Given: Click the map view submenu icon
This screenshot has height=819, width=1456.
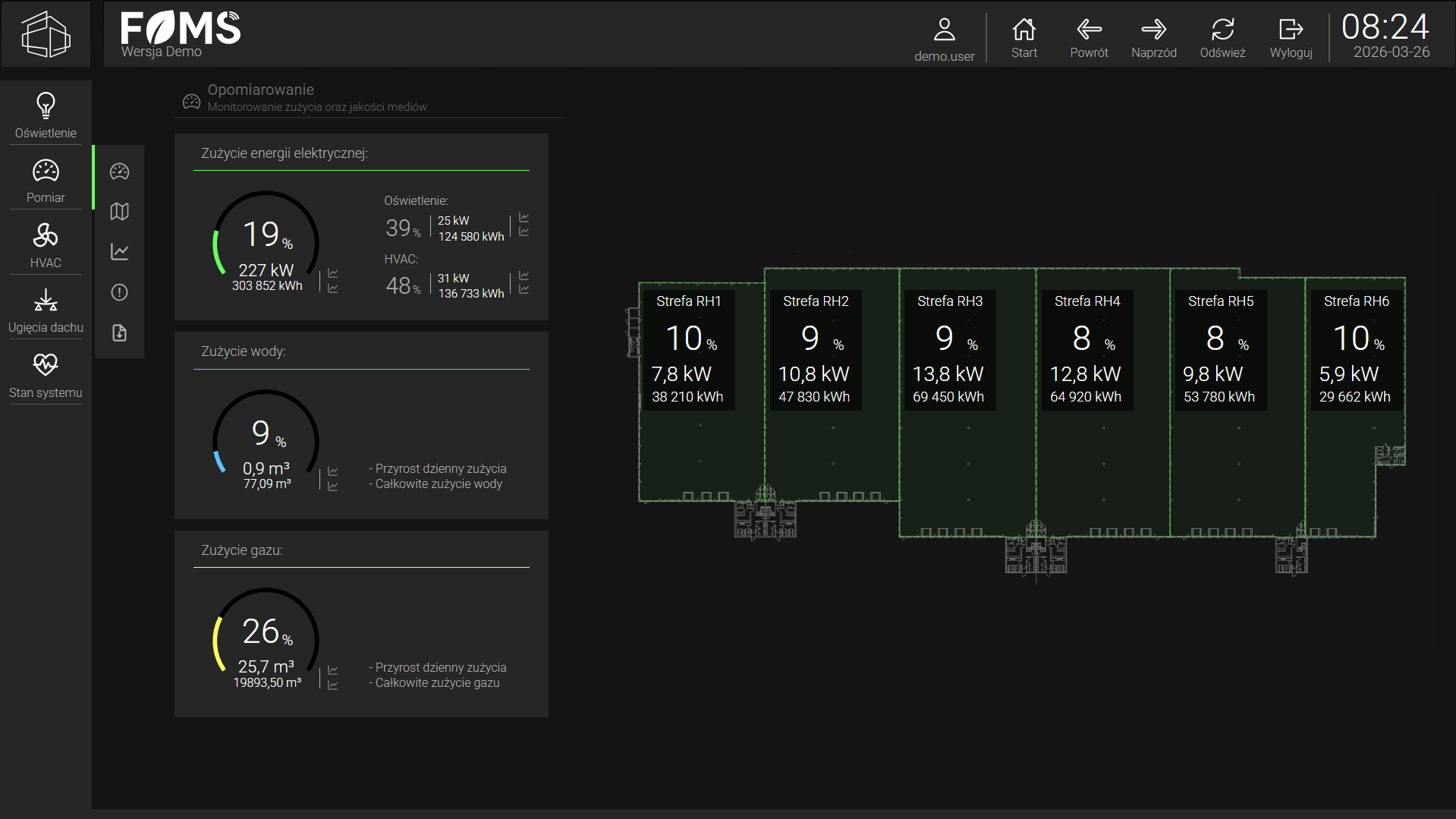Looking at the screenshot, I should 119,212.
